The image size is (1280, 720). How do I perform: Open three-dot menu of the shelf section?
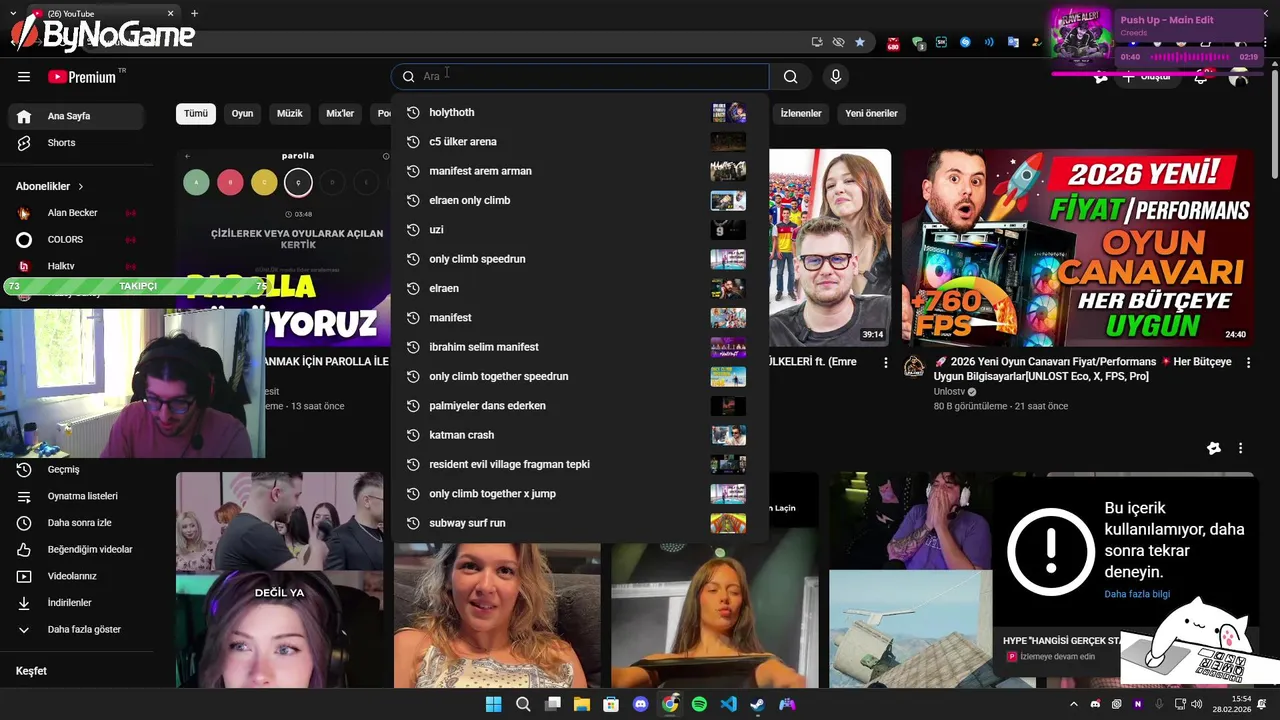[1241, 449]
